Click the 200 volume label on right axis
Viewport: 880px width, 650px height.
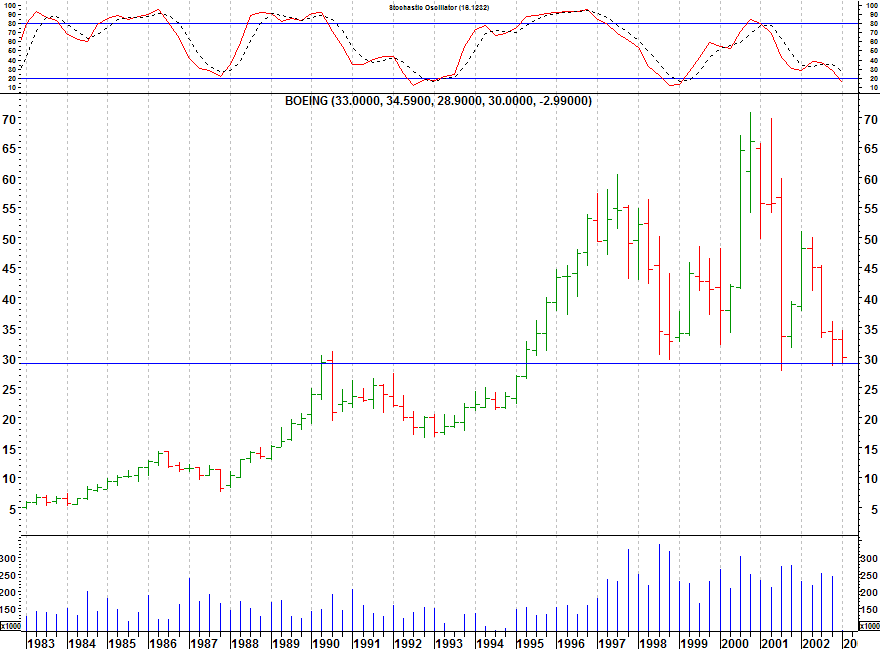tap(869, 593)
